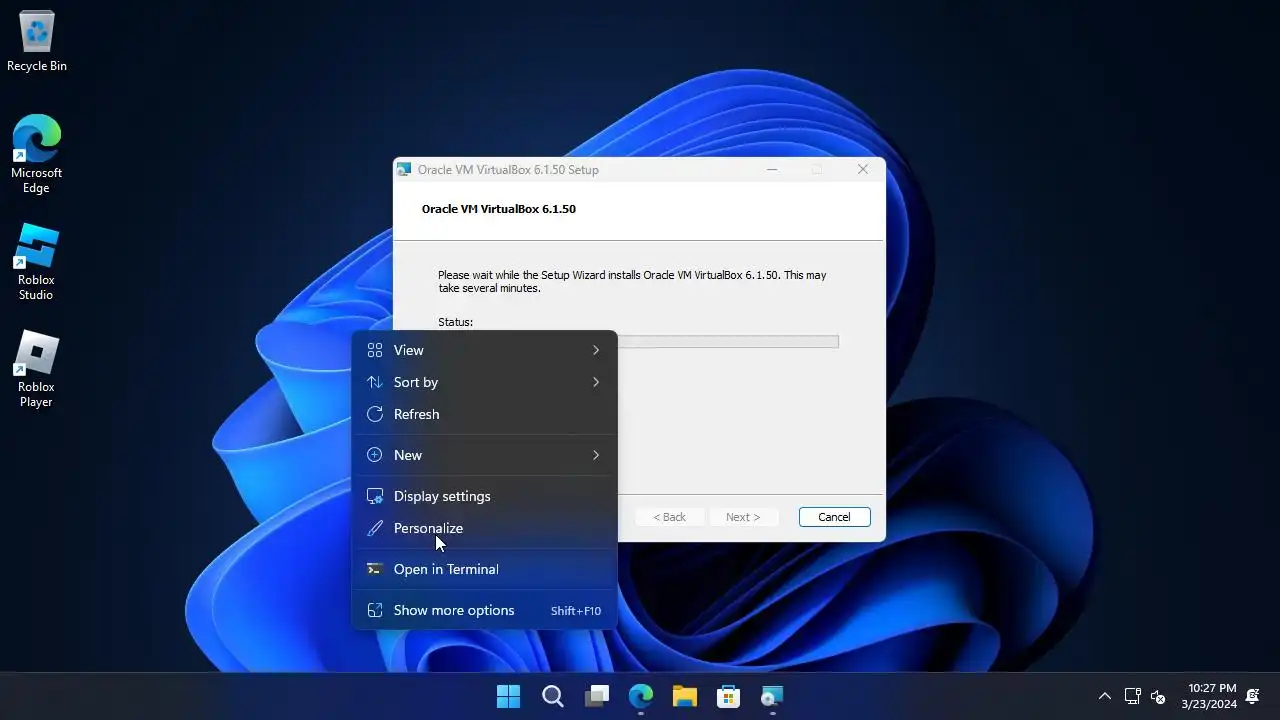Expand the chevron beside View
This screenshot has width=1280, height=720.
click(595, 350)
